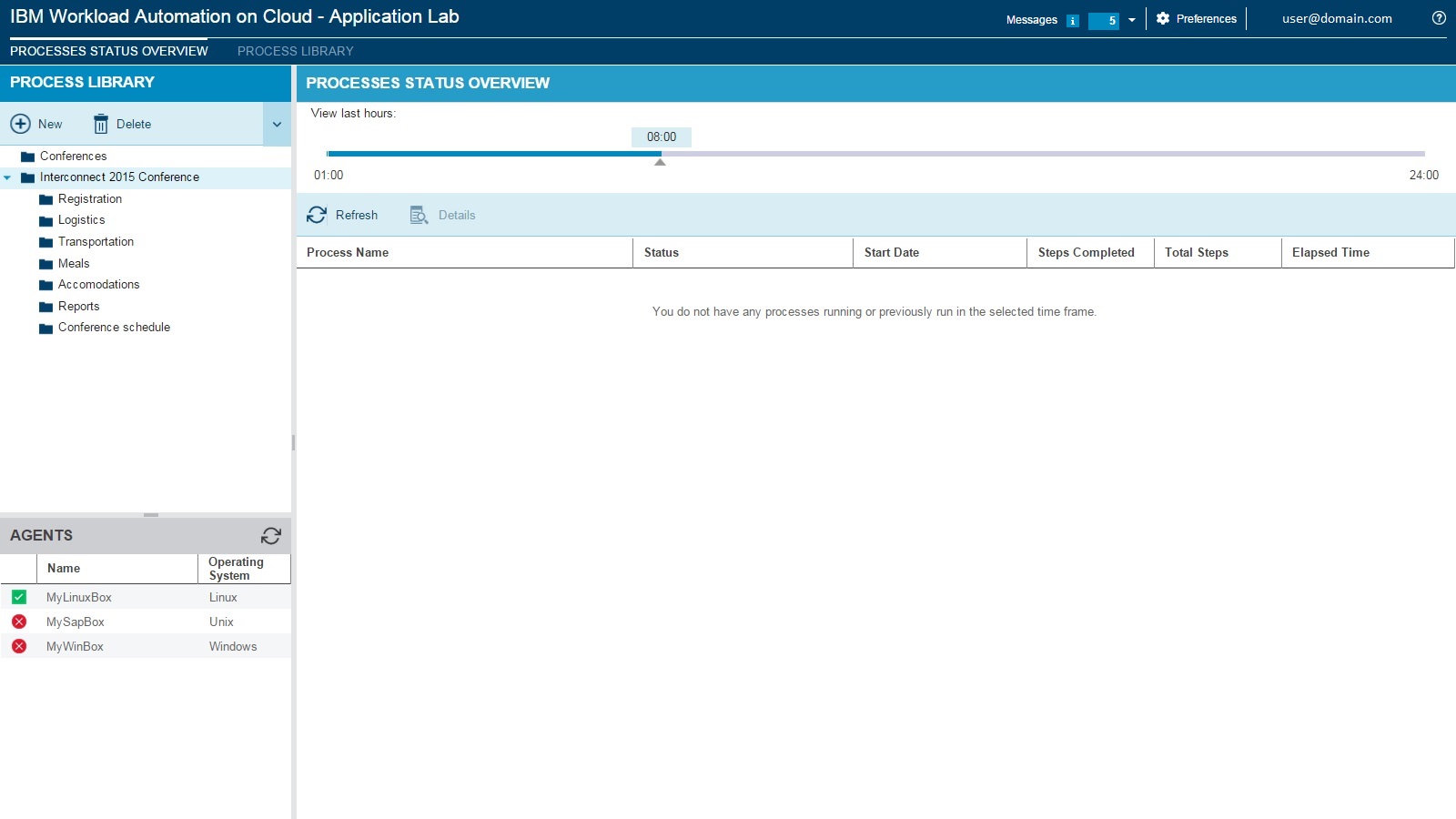
Task: Click the Preferences gear icon
Action: coord(1163,18)
